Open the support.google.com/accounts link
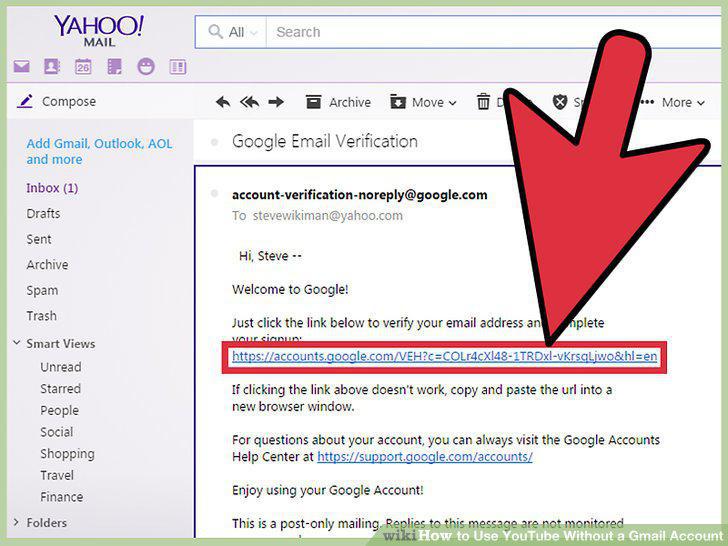Screen dimensions: 728x546 [x=425, y=457]
